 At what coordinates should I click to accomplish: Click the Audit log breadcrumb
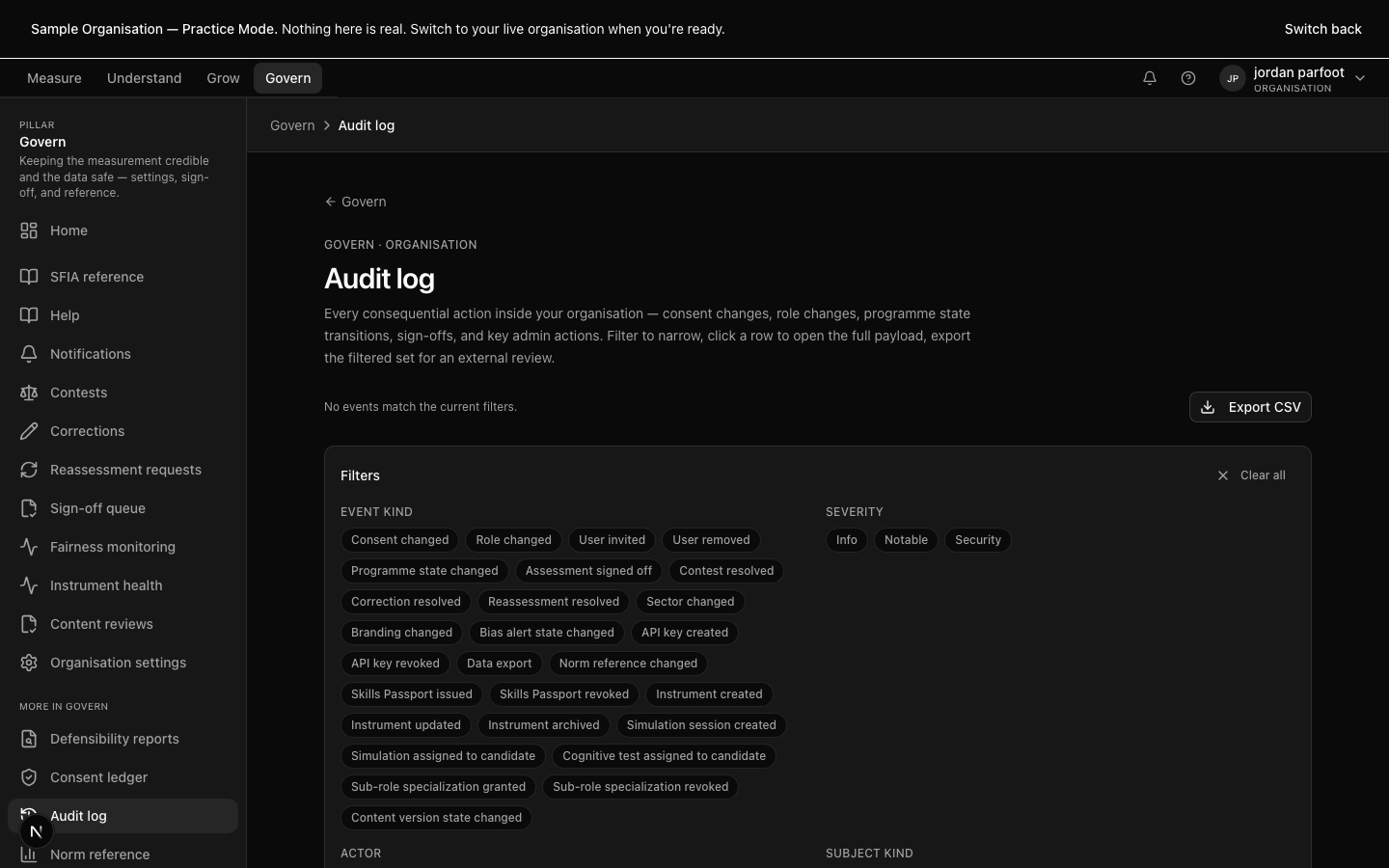366,125
